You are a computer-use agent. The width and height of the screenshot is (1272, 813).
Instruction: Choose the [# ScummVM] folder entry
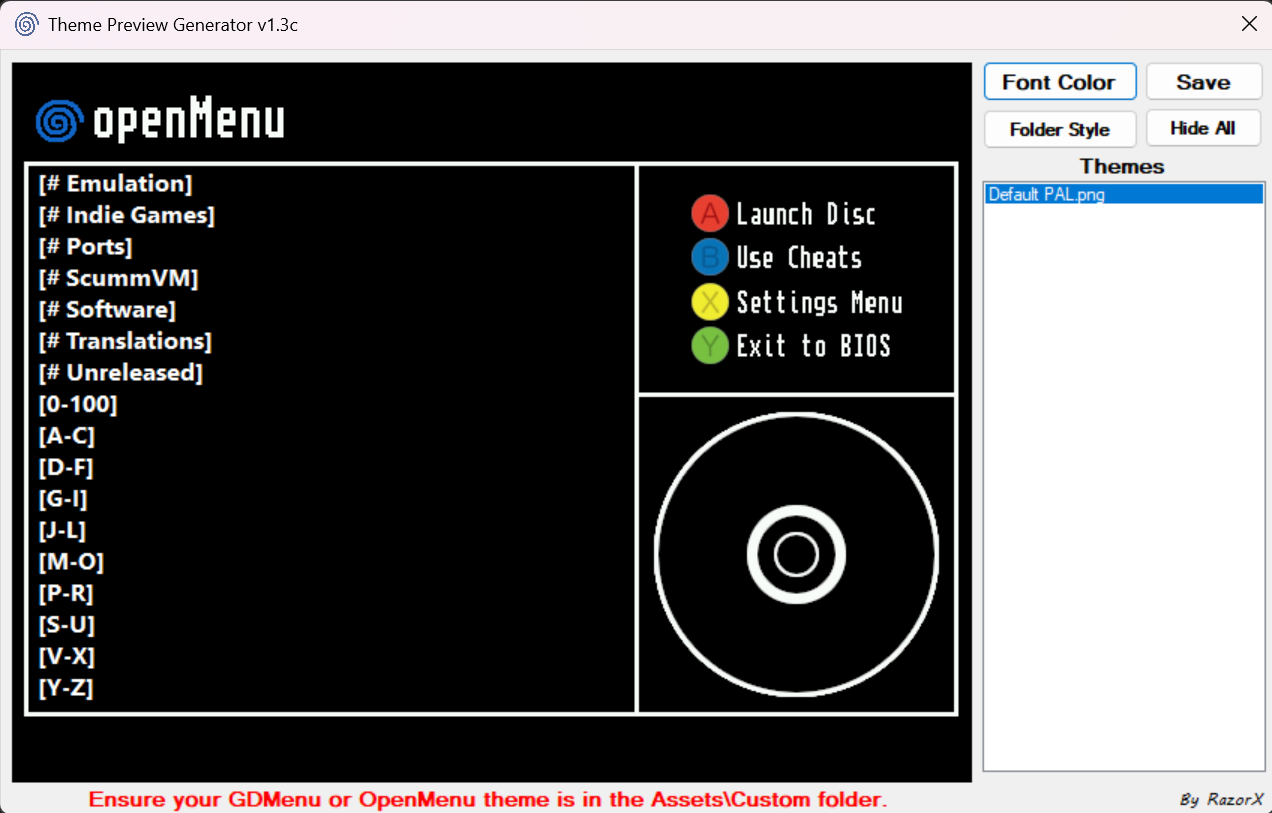point(118,278)
